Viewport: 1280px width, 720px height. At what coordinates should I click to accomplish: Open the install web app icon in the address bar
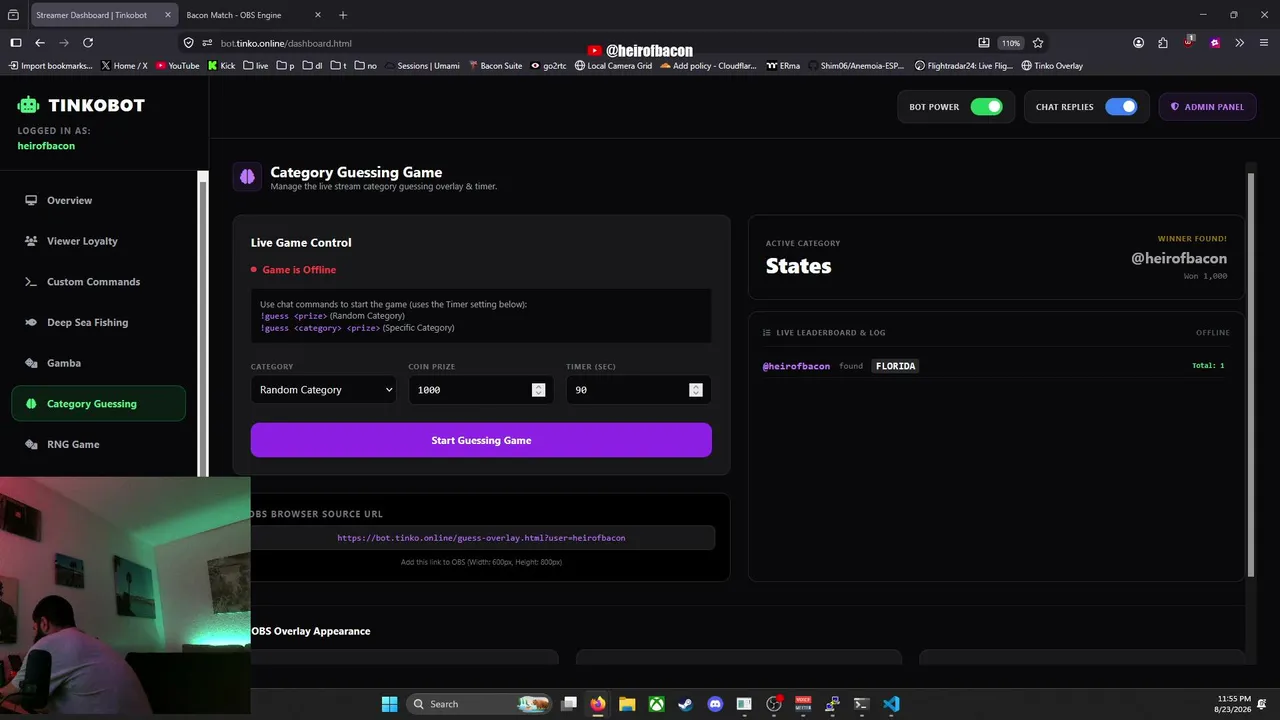984,43
